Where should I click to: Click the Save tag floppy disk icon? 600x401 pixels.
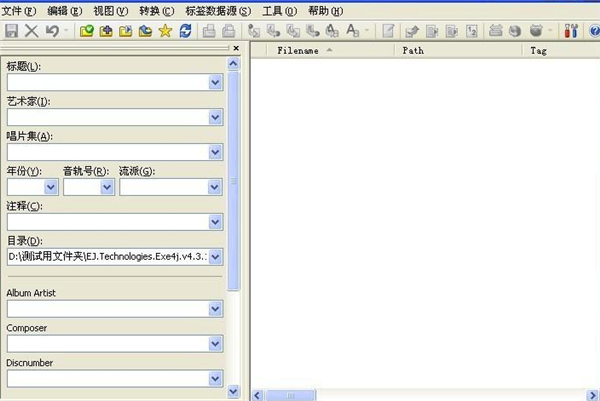[x=11, y=31]
